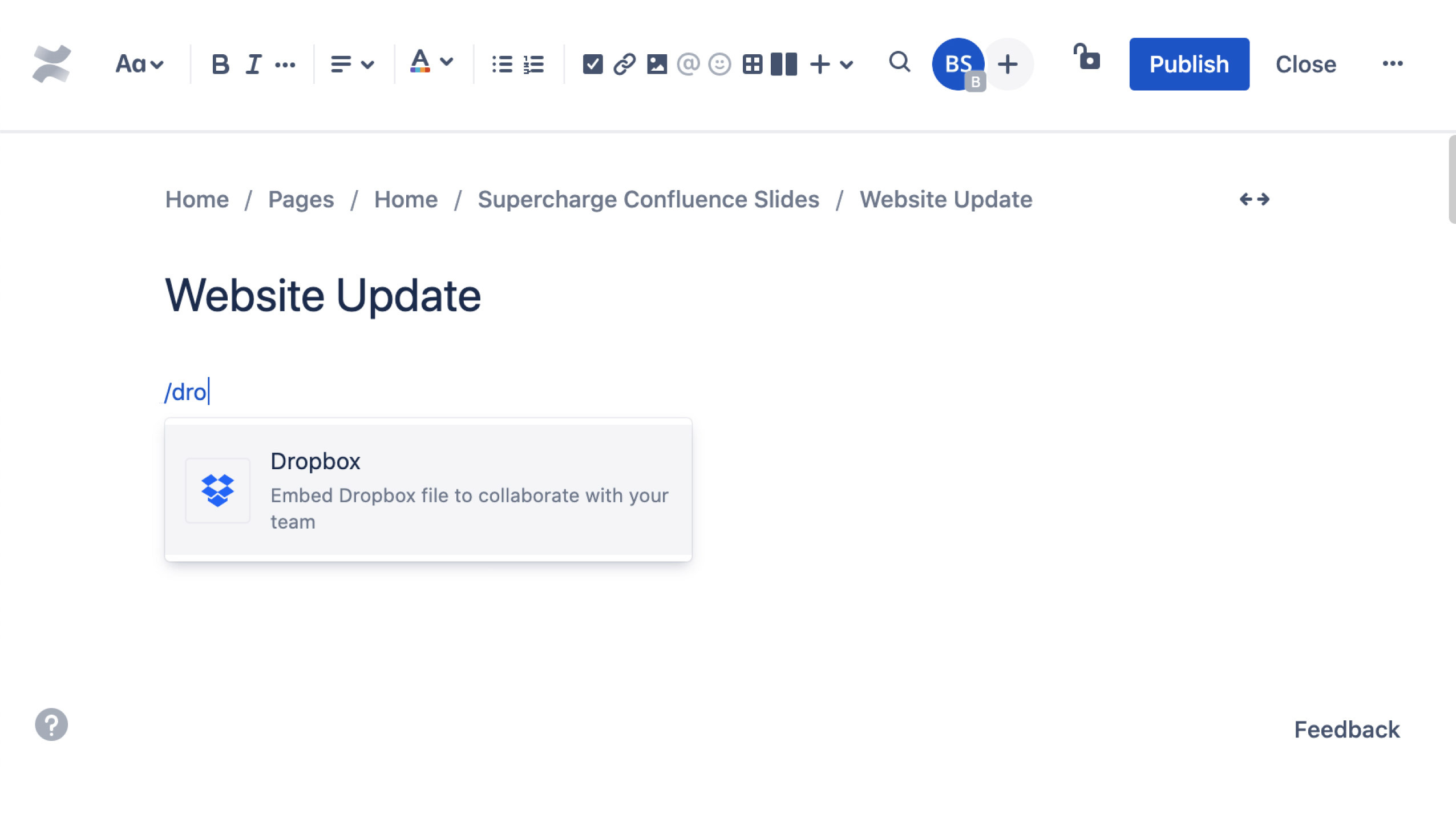Click the Italic formatting icon
The width and height of the screenshot is (1456, 814).
[x=252, y=64]
